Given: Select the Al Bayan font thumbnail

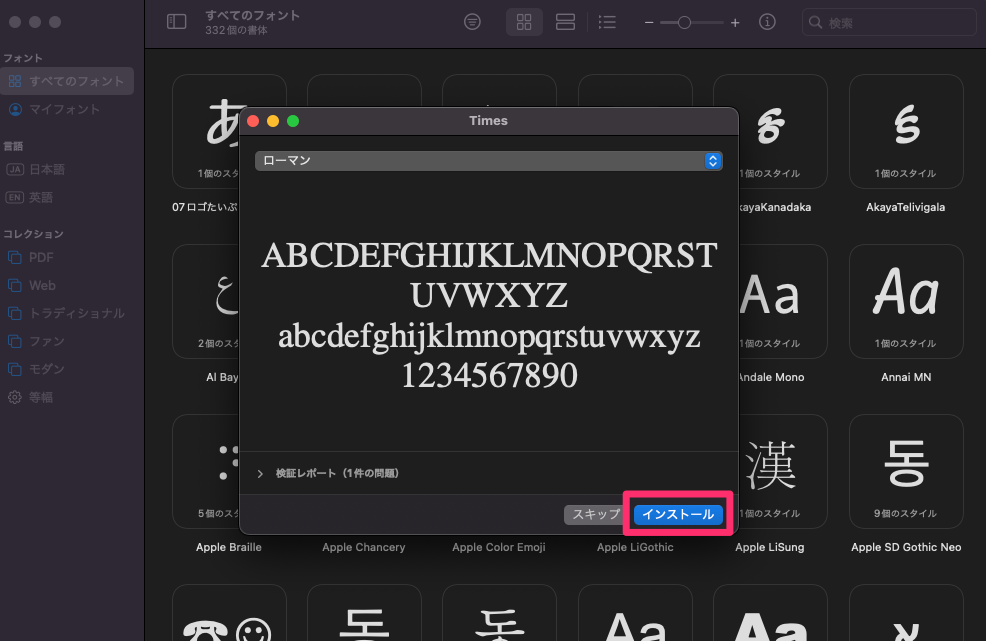Looking at the screenshot, I should tap(206, 301).
